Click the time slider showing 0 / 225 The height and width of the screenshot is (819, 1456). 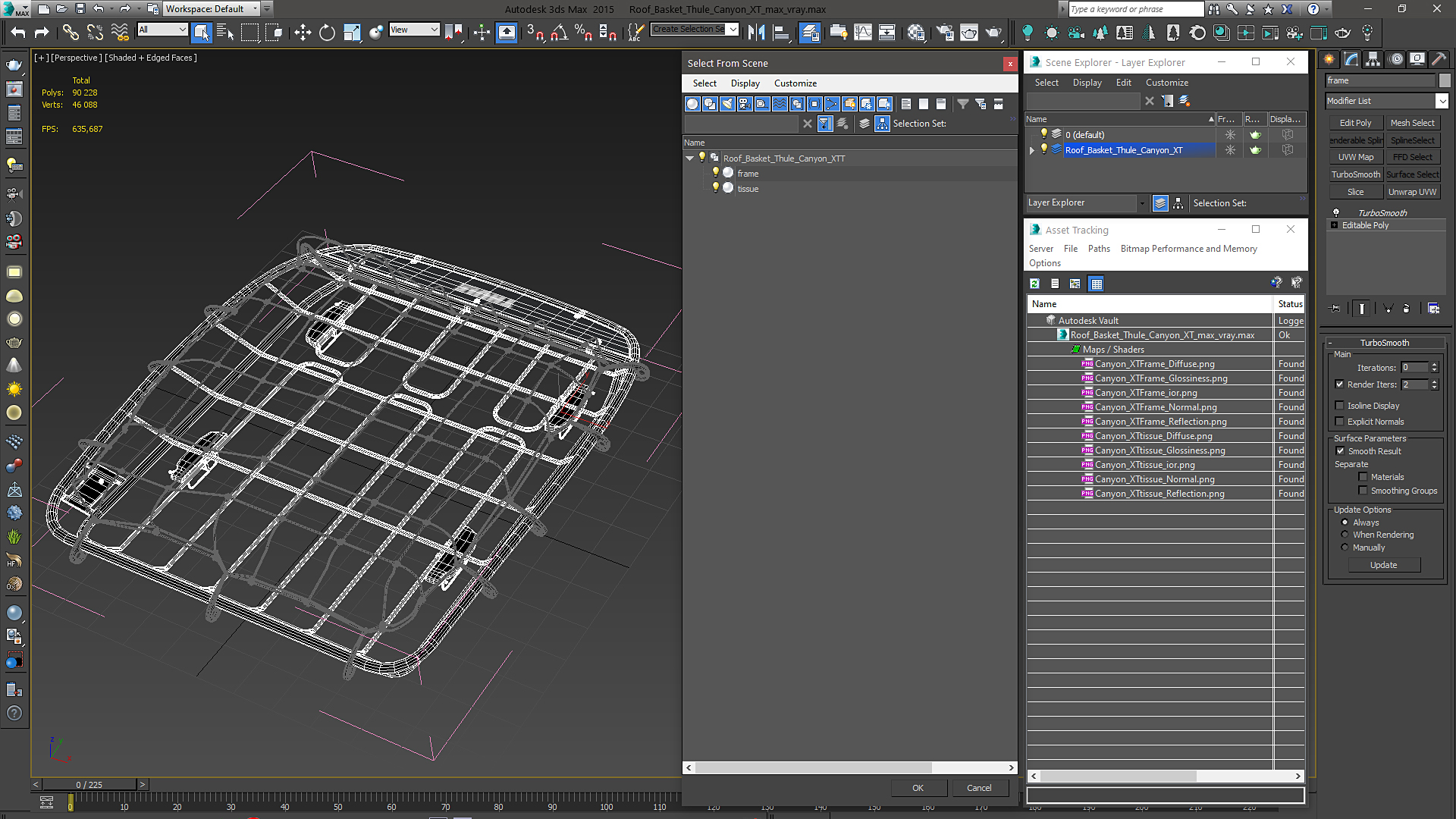tap(89, 785)
